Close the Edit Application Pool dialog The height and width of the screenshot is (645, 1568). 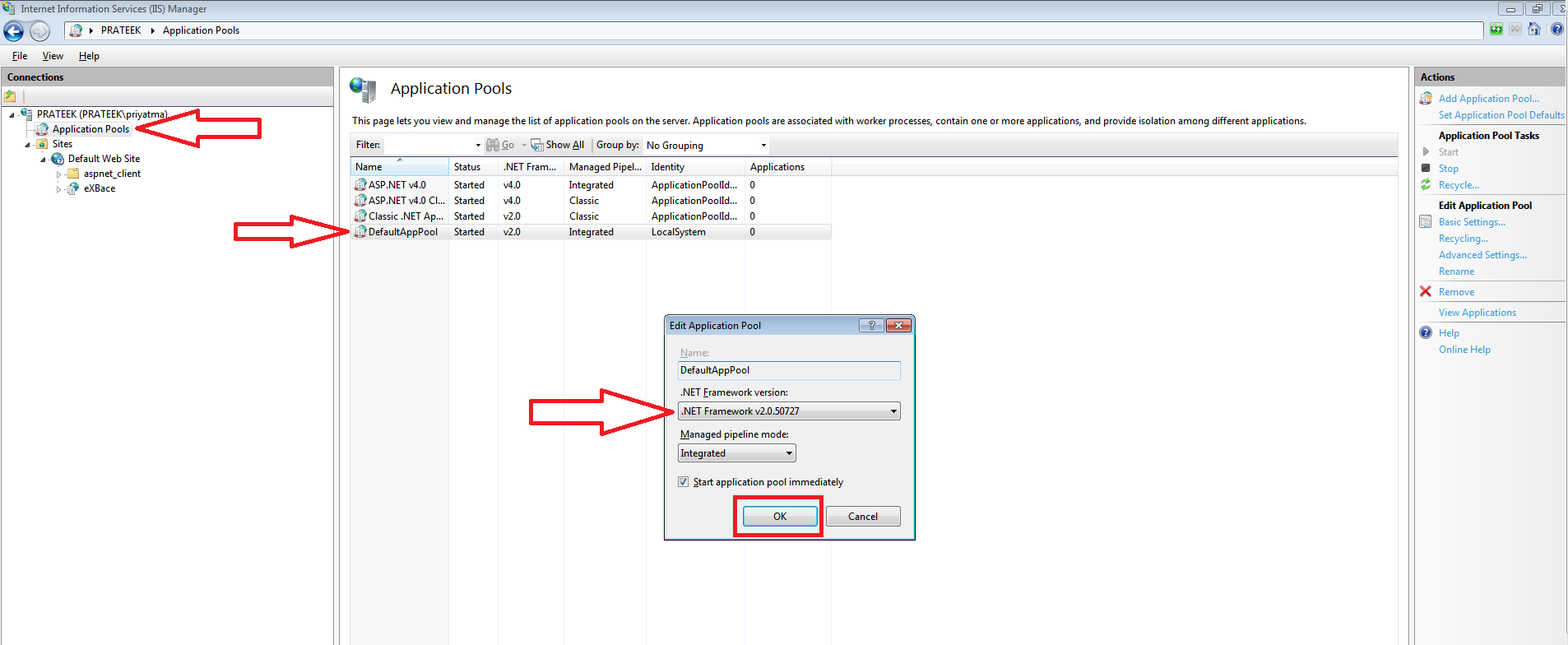pos(898,326)
